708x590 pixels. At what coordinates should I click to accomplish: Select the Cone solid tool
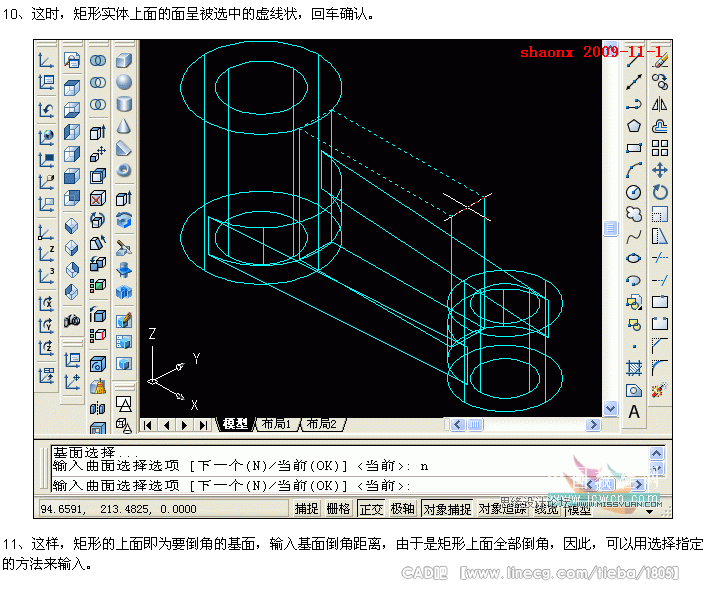(124, 126)
